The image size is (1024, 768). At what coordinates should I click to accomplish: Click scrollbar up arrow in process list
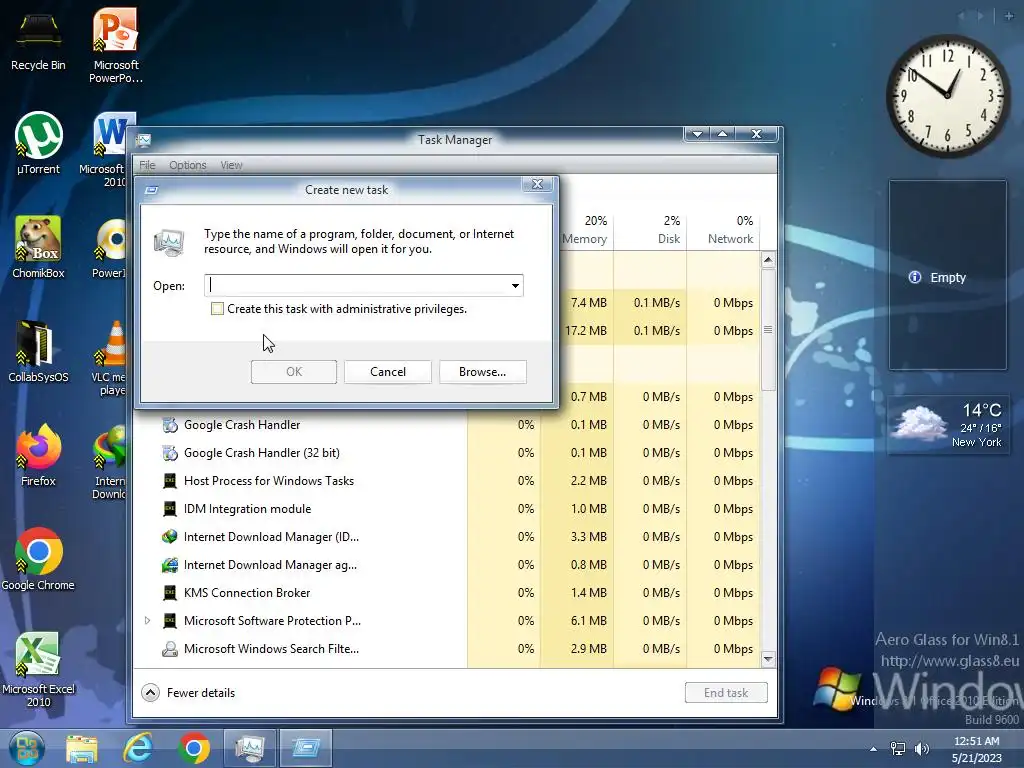click(x=768, y=260)
